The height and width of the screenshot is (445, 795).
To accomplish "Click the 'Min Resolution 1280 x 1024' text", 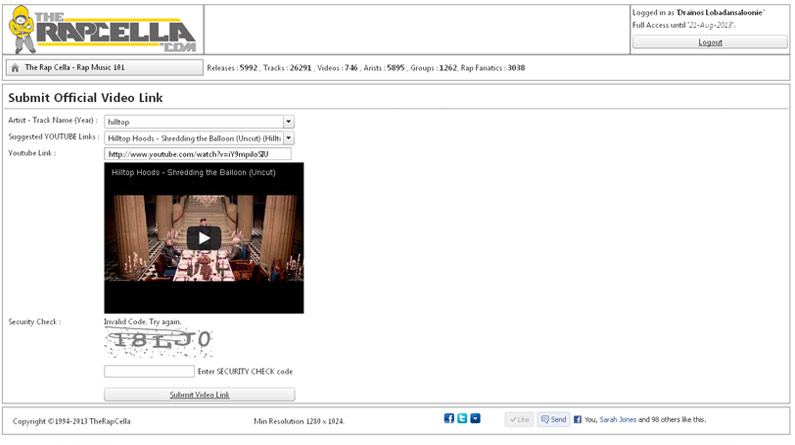I will 299,421.
